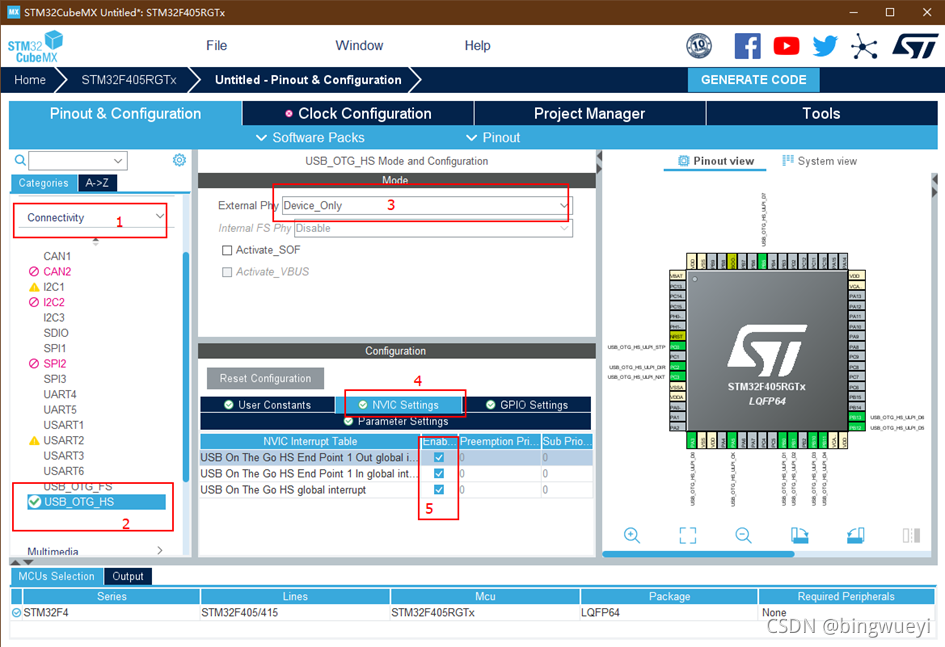Switch to the A->Z tab
The height and width of the screenshot is (647, 945).
[97, 183]
